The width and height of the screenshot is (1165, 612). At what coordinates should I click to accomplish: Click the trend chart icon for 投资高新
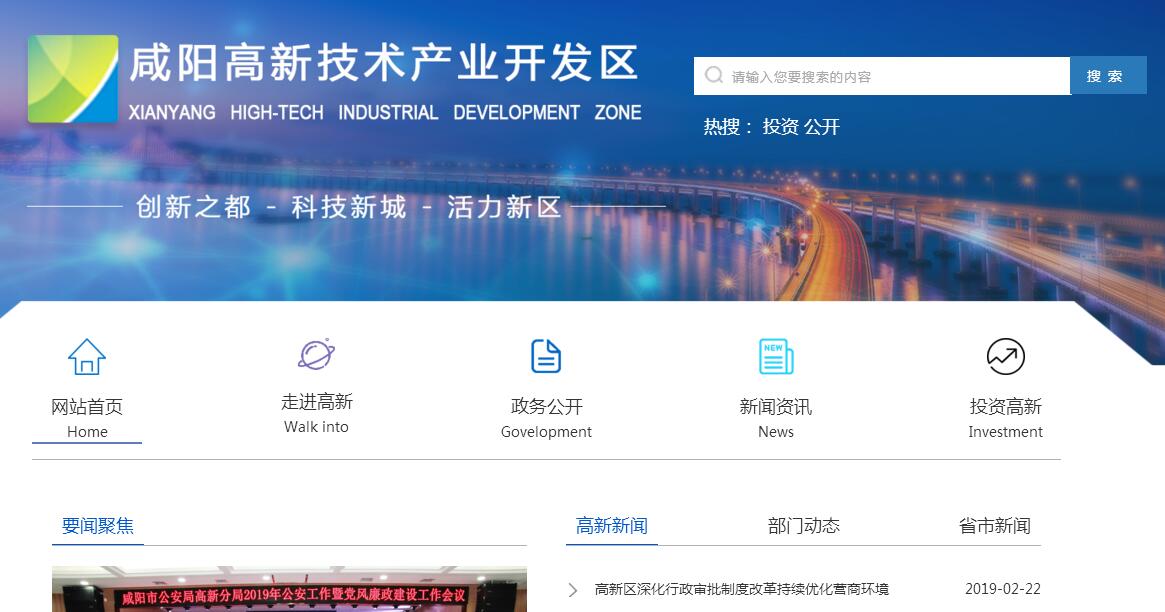click(x=1005, y=356)
